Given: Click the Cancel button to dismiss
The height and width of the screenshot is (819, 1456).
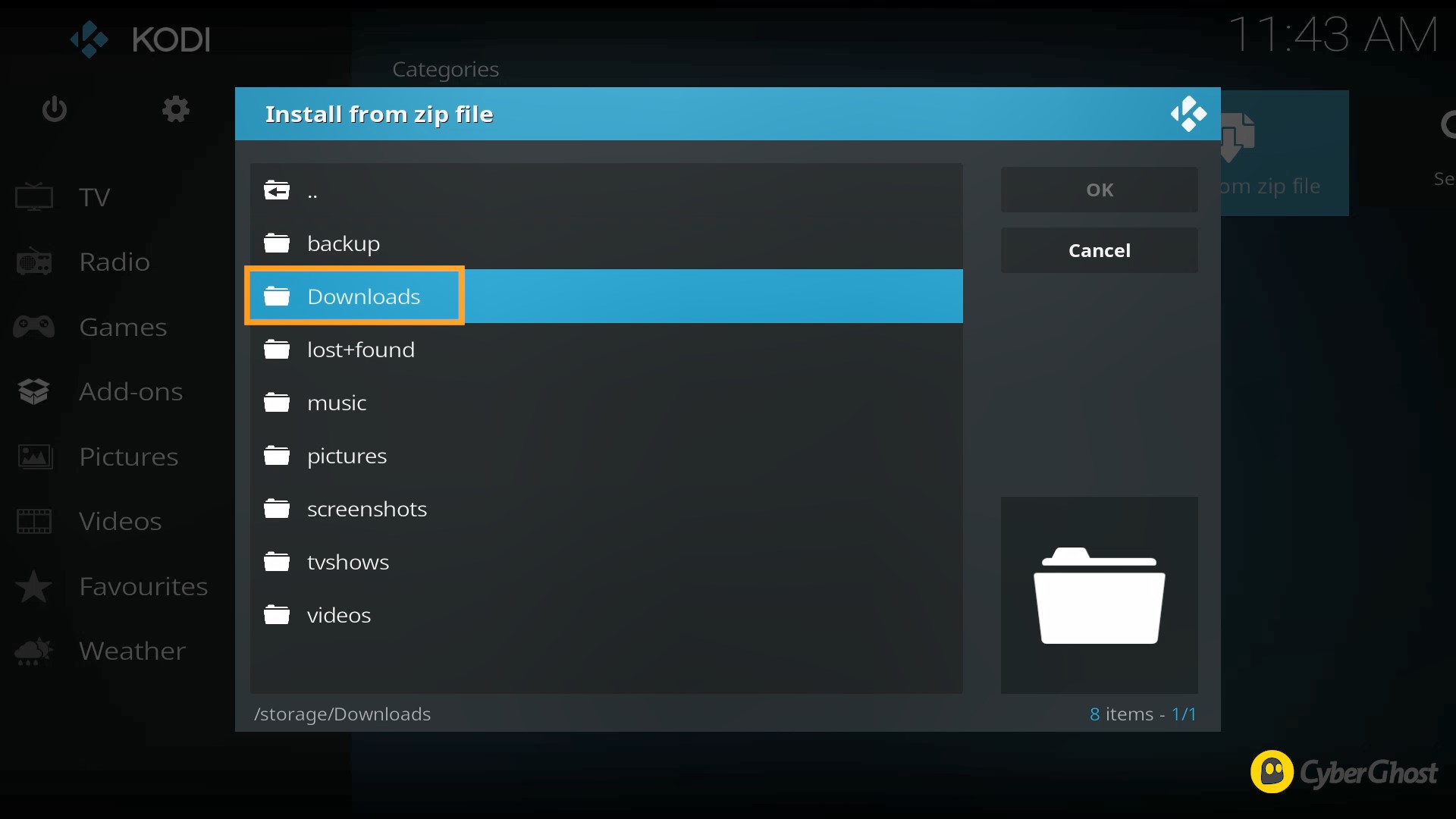Looking at the screenshot, I should coord(1099,250).
